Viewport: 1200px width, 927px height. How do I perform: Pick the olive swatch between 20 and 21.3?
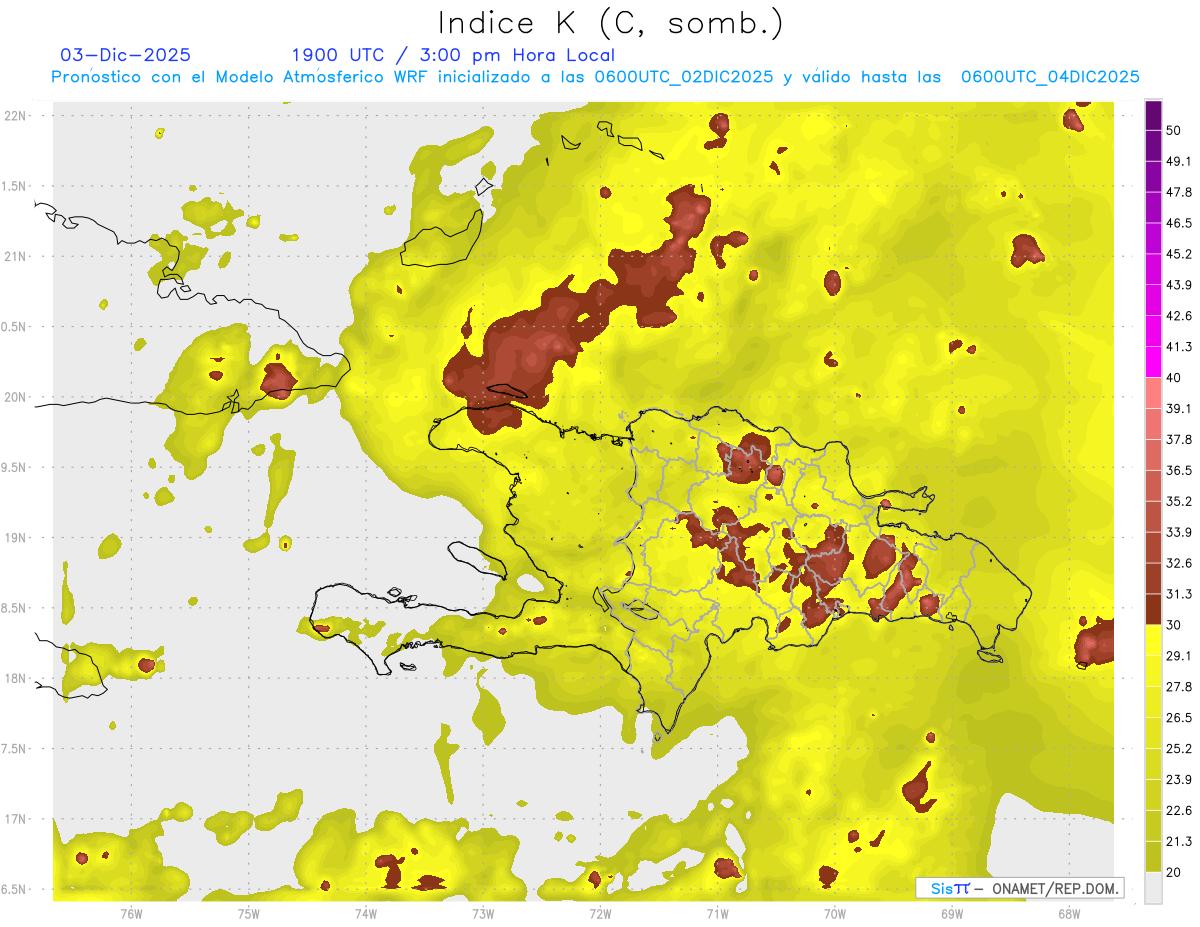click(1153, 857)
